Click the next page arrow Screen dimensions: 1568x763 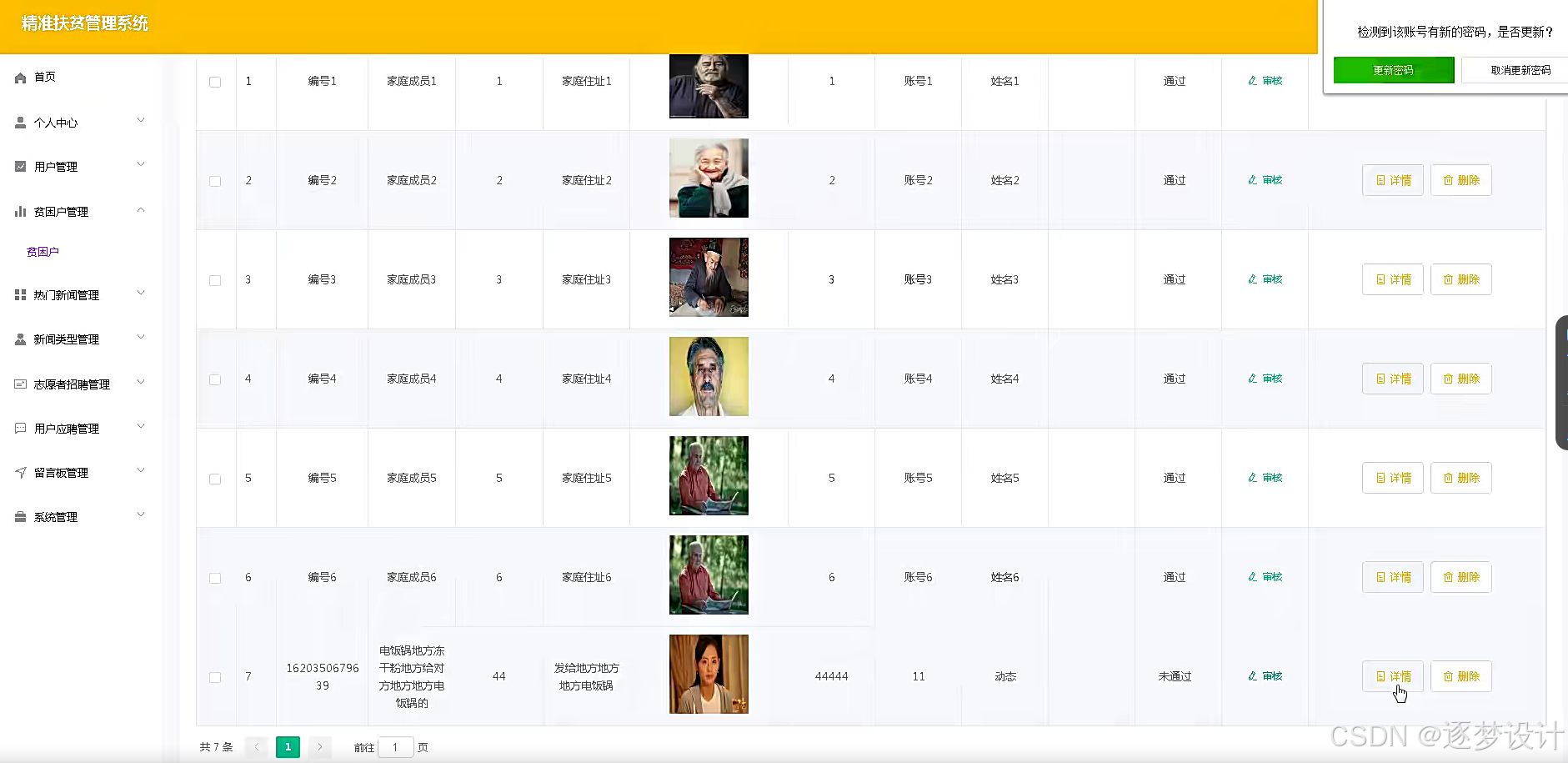[x=319, y=747]
